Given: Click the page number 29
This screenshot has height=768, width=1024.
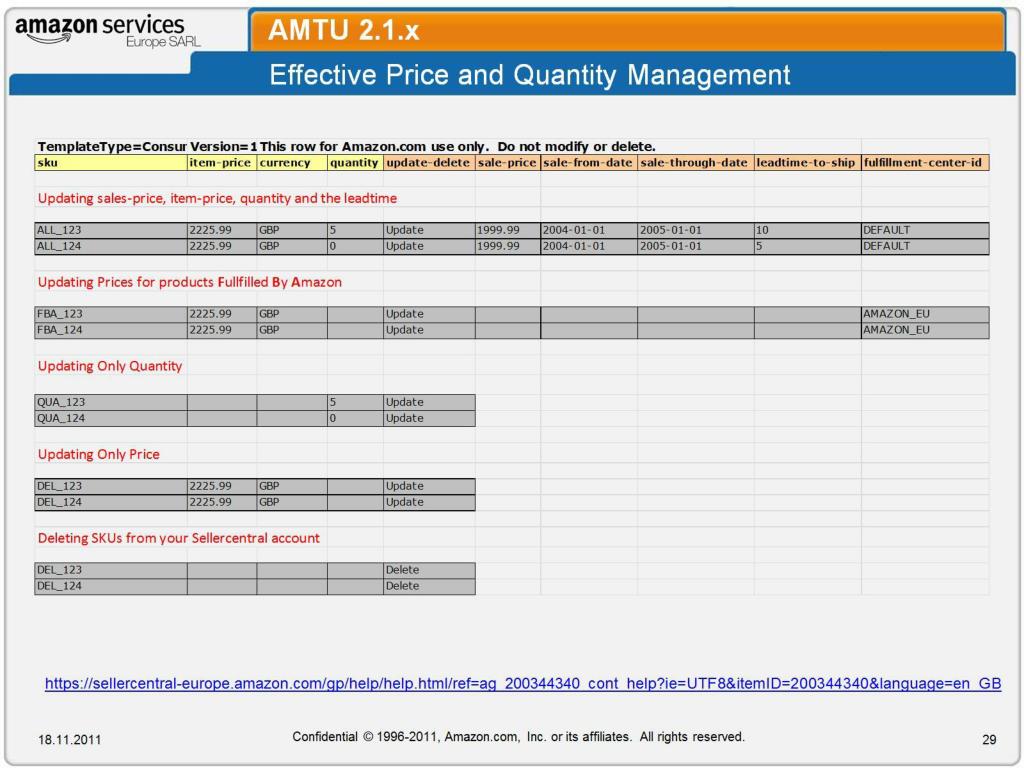Looking at the screenshot, I should (x=989, y=740).
